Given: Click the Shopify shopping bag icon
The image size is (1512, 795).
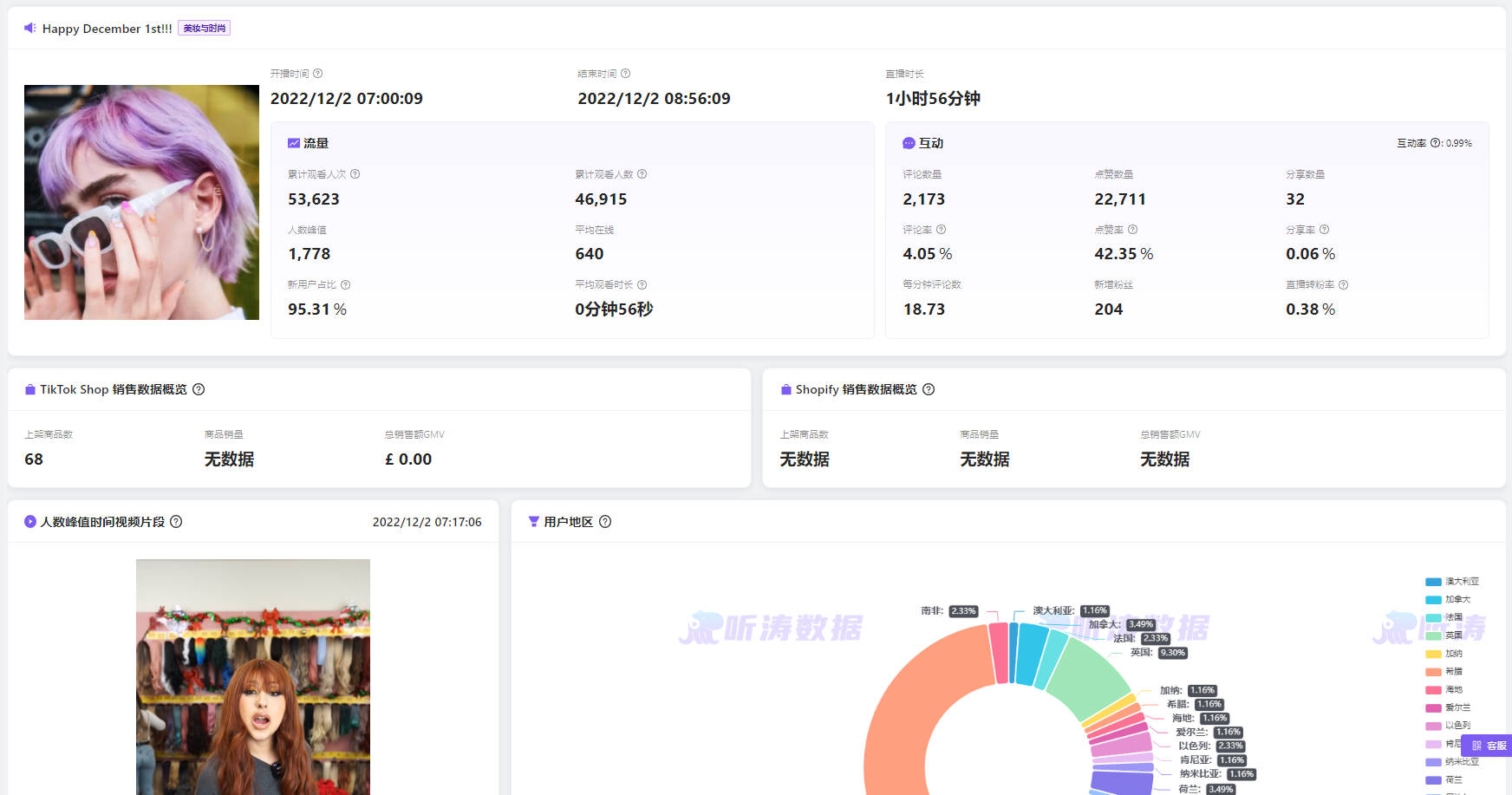Looking at the screenshot, I should point(785,389).
